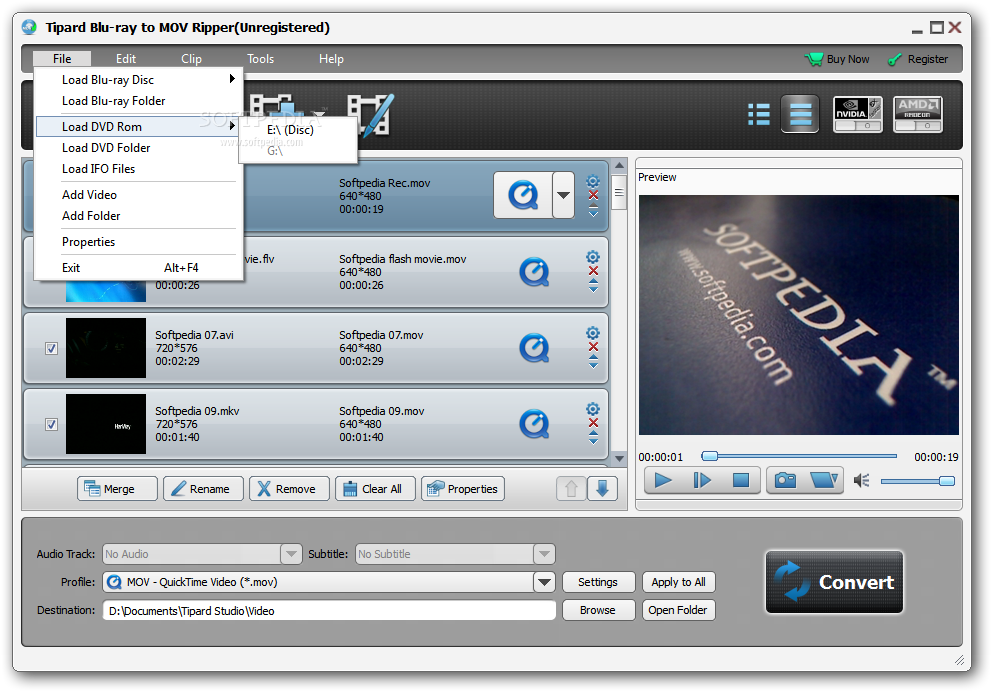Remove Softpedia flash movie.mov with red X
The height and width of the screenshot is (692, 992).
pyautogui.click(x=593, y=271)
